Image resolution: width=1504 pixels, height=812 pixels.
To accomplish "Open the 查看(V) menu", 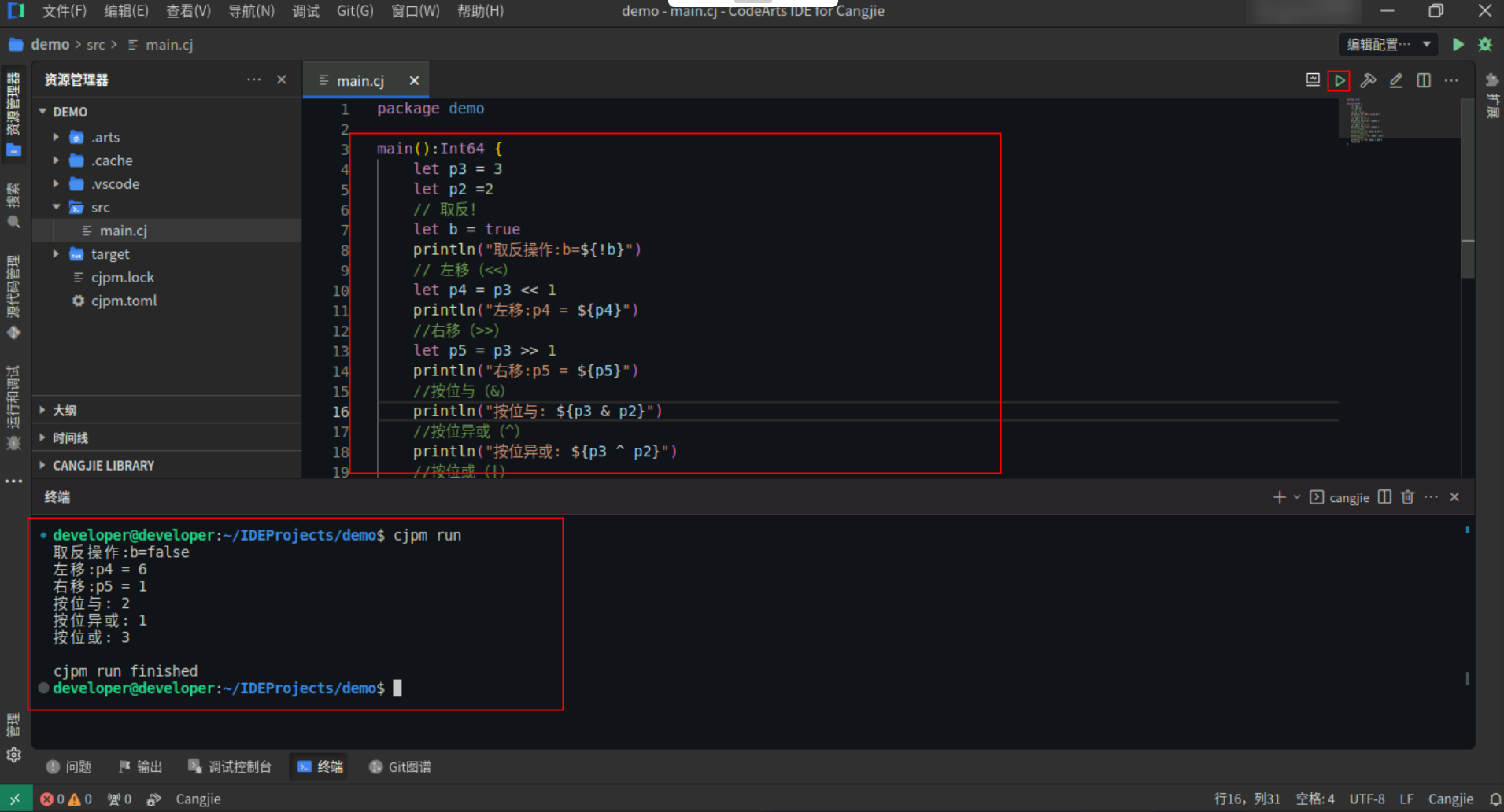I will coord(188,11).
